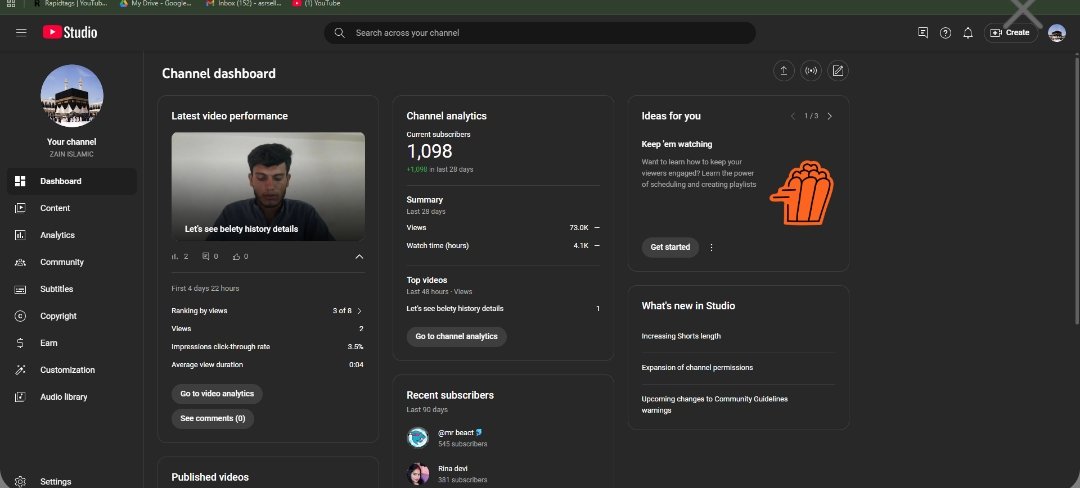Open Content in sidebar
Image resolution: width=1080 pixels, height=488 pixels.
72,208
